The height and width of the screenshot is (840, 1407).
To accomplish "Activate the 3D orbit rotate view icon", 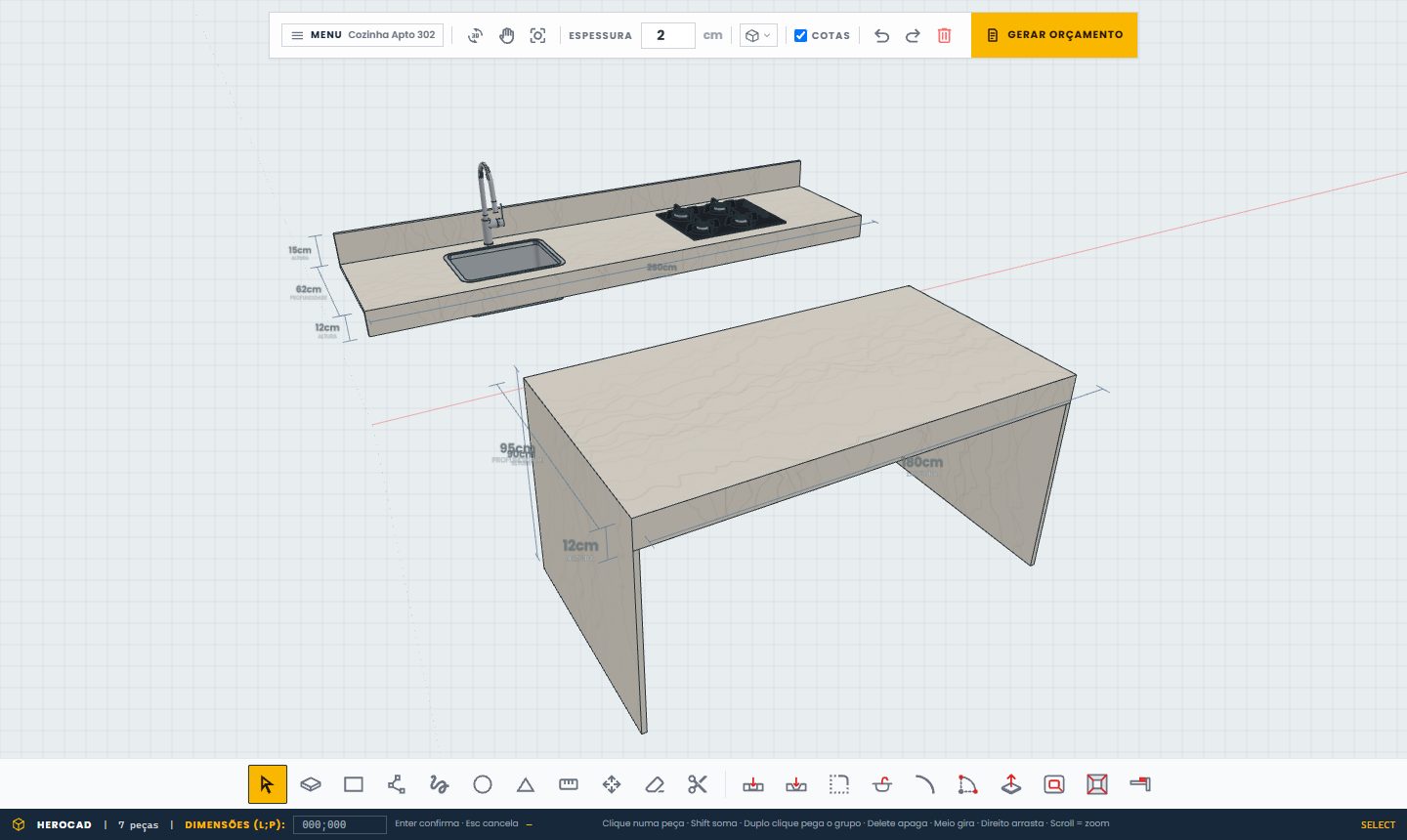I will 475,35.
